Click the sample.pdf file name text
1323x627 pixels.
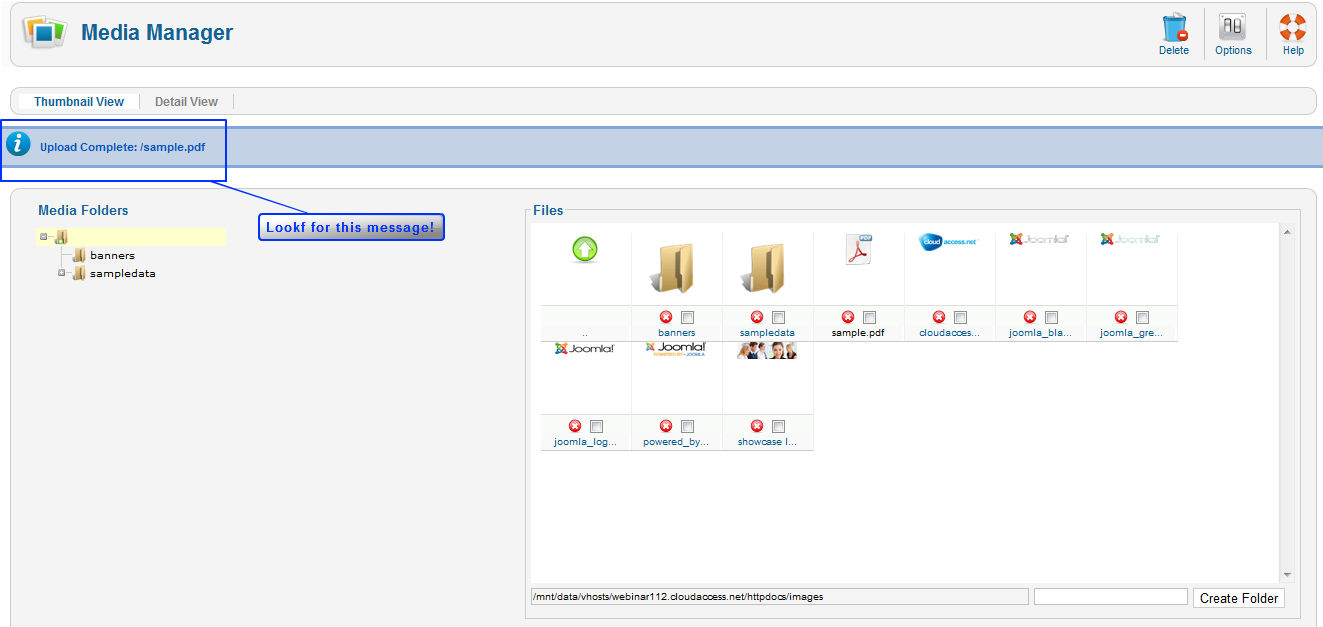(x=858, y=333)
